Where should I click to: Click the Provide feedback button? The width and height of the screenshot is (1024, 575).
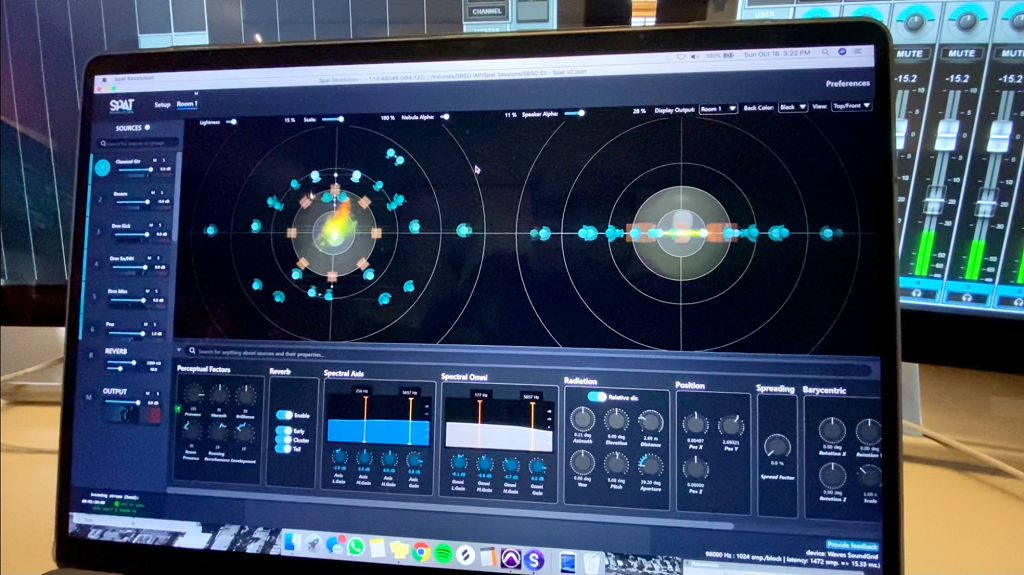[x=852, y=544]
